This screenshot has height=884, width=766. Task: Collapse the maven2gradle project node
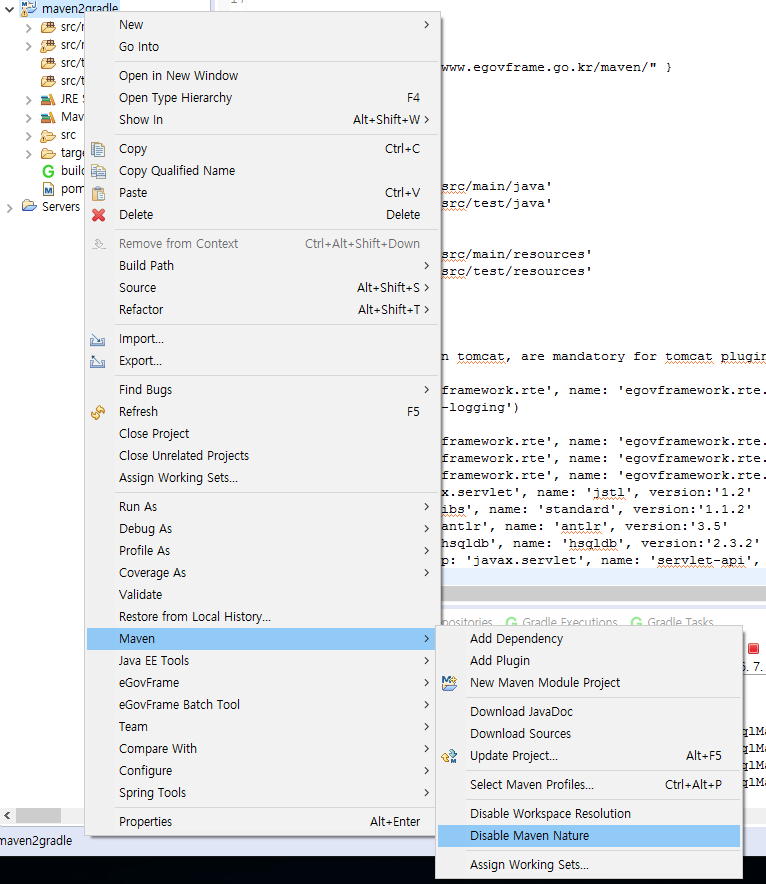[x=10, y=9]
